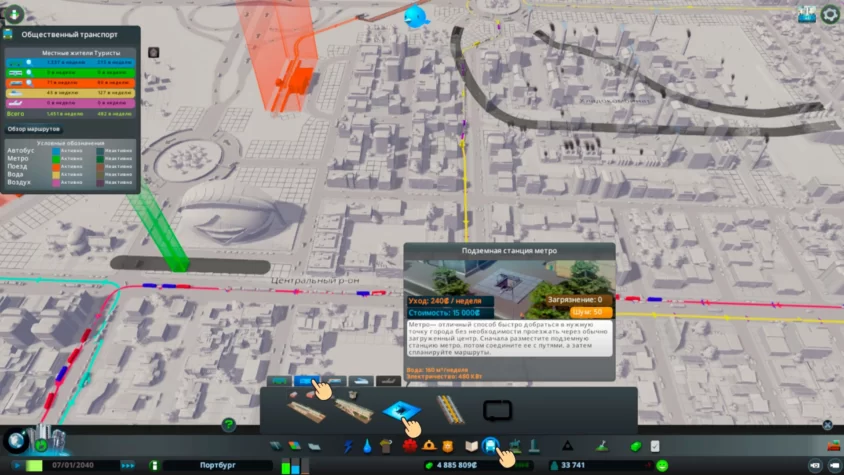The image size is (844, 475).
Task: Open the Education book icon
Action: click(x=472, y=446)
